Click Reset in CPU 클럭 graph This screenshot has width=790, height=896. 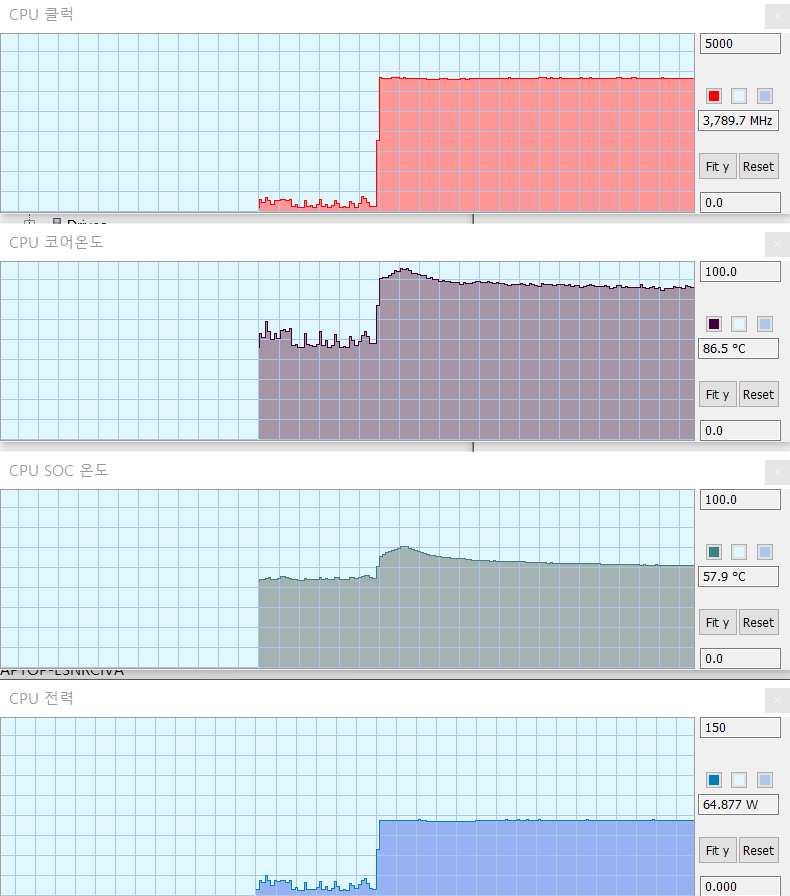tap(759, 166)
